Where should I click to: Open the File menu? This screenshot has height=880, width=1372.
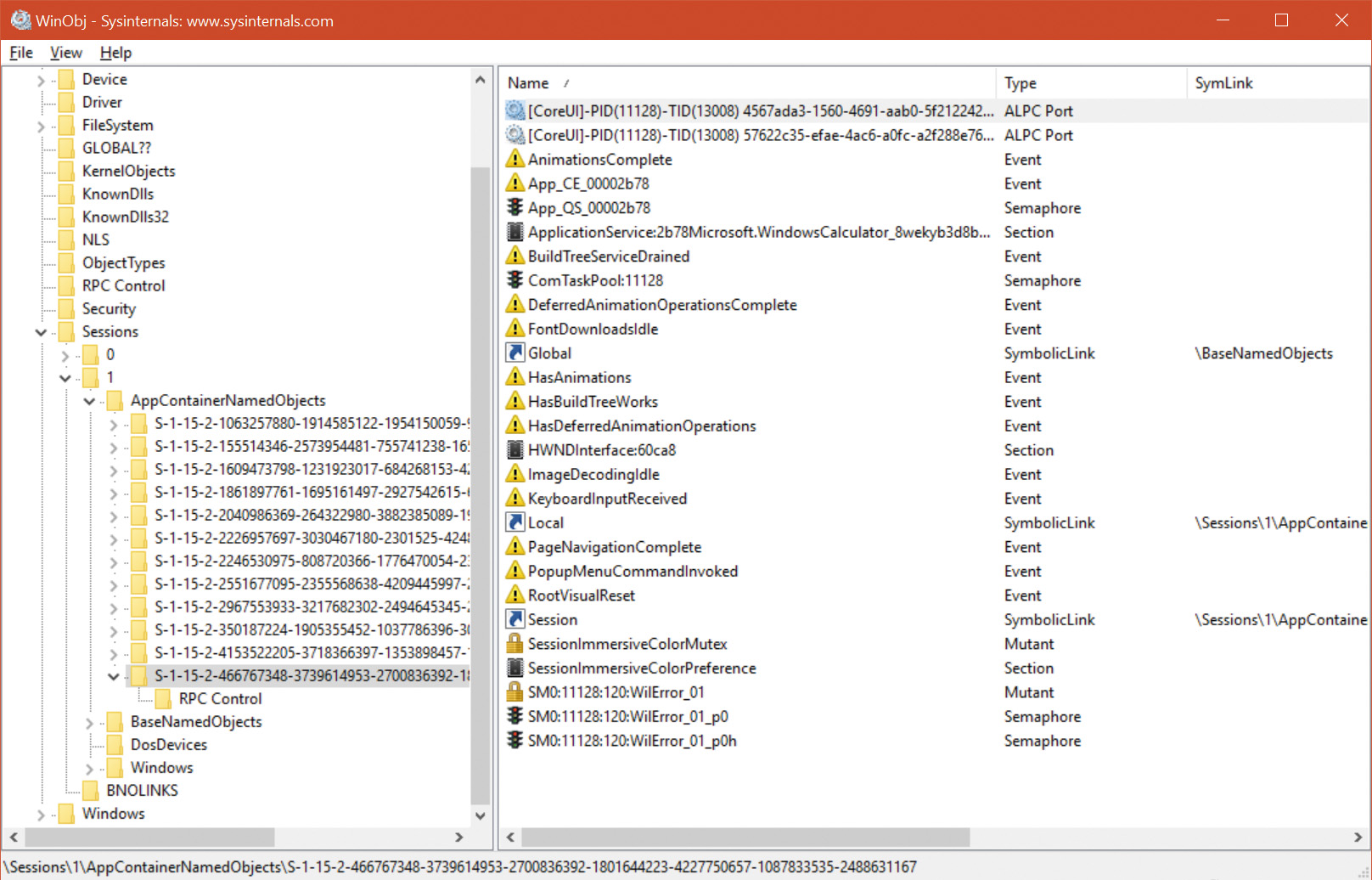click(21, 53)
